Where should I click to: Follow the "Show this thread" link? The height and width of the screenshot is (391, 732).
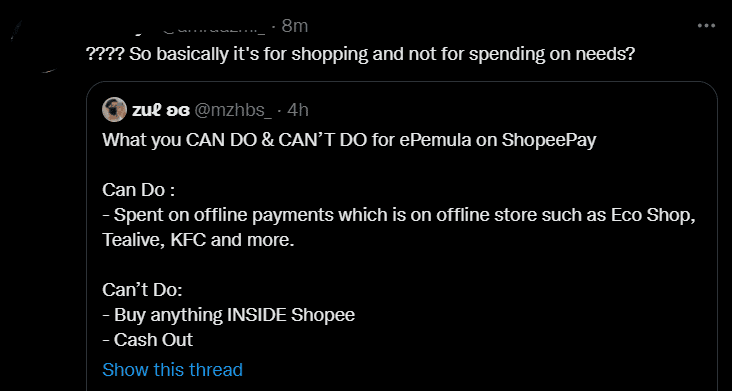(x=172, y=370)
